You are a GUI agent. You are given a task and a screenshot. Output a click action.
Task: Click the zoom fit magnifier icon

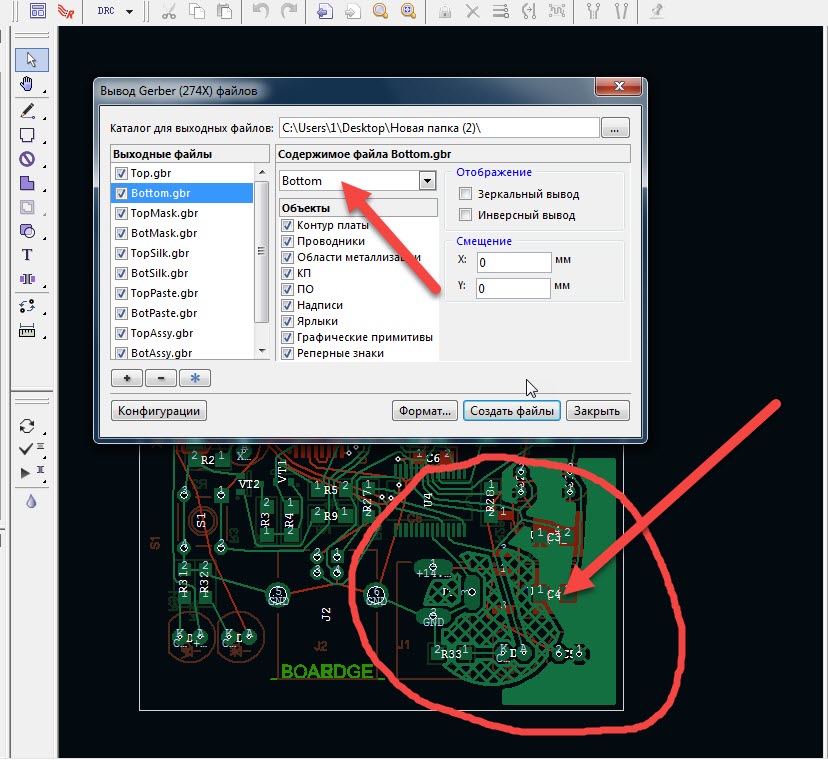click(x=408, y=11)
